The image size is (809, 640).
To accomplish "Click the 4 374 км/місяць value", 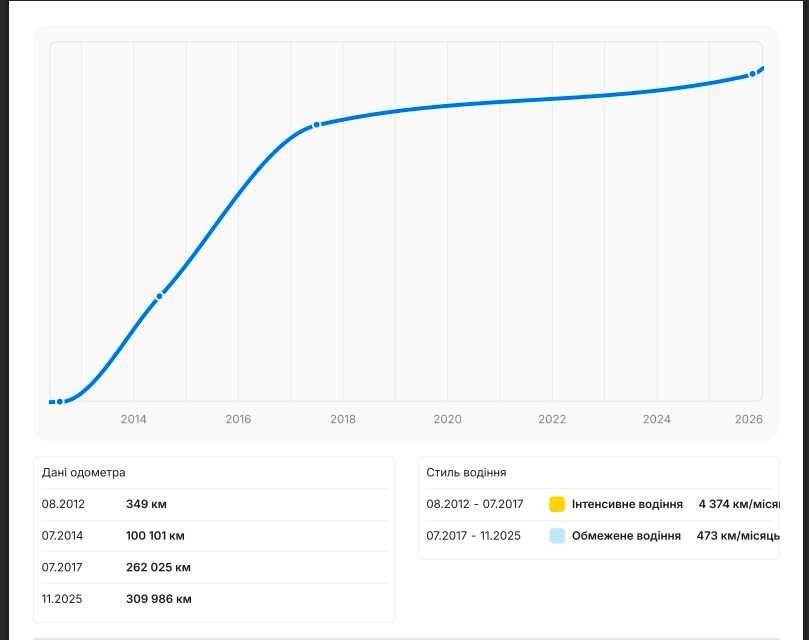I will 739,504.
